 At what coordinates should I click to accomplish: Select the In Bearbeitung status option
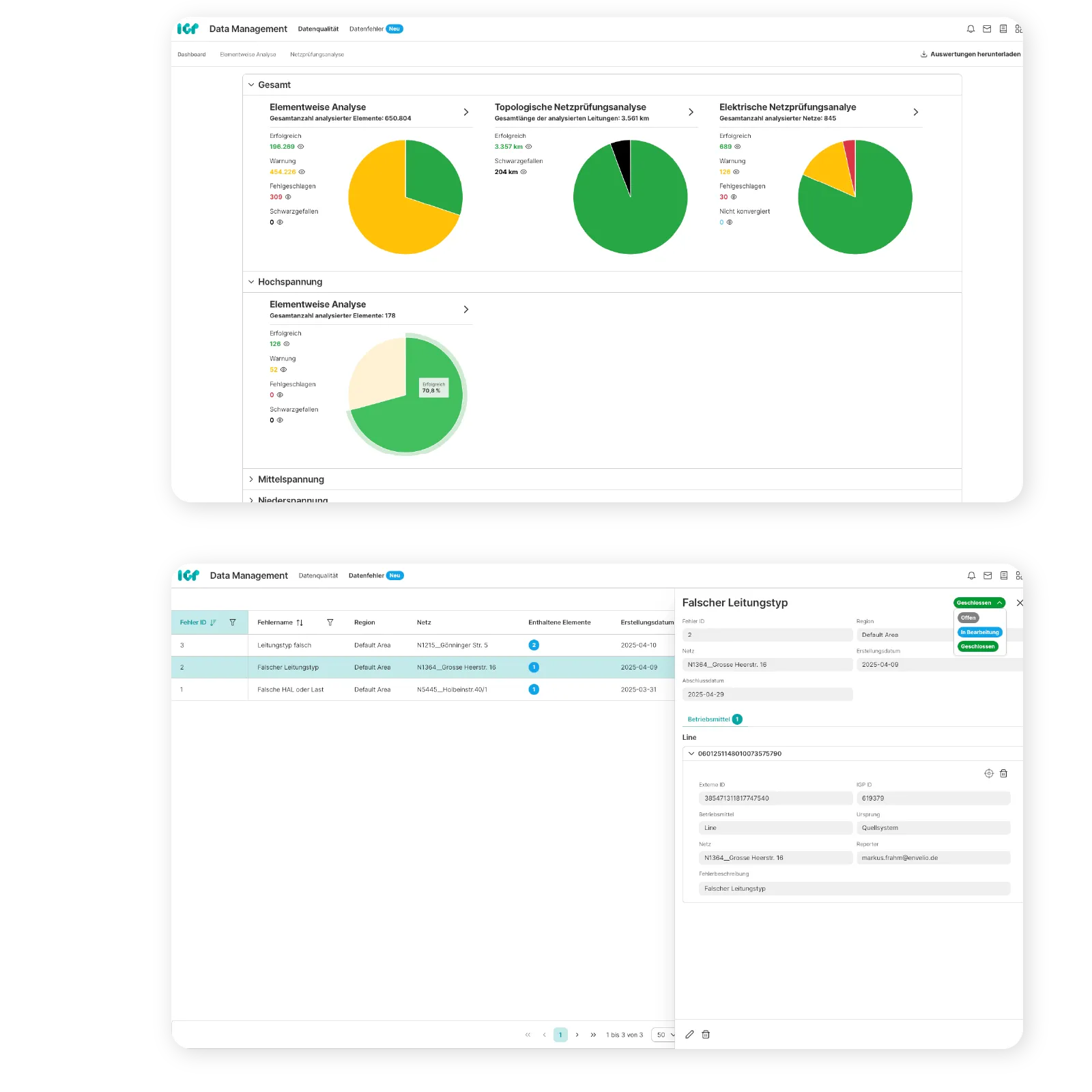(x=979, y=633)
